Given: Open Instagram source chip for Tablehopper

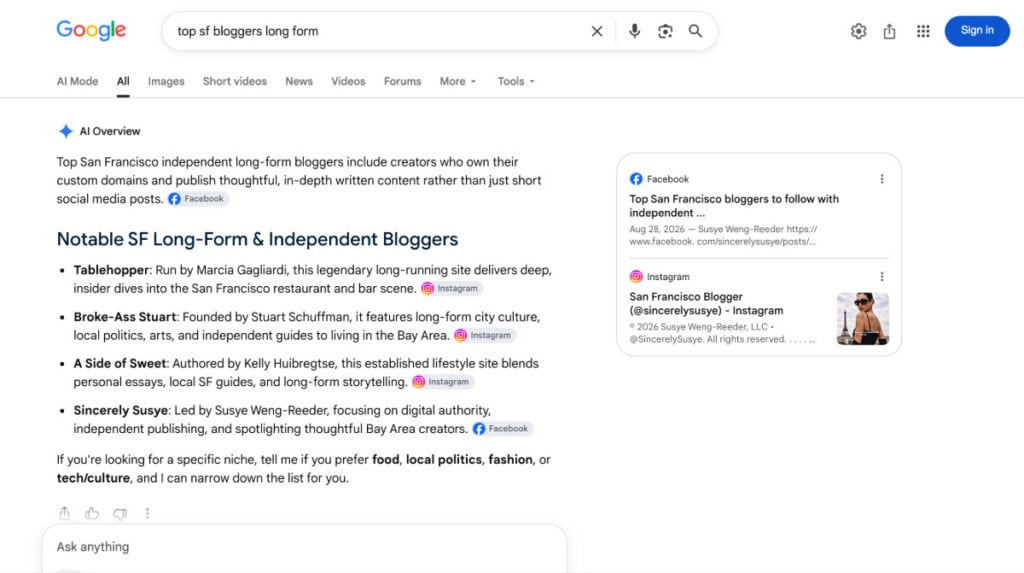Looking at the screenshot, I should point(451,288).
